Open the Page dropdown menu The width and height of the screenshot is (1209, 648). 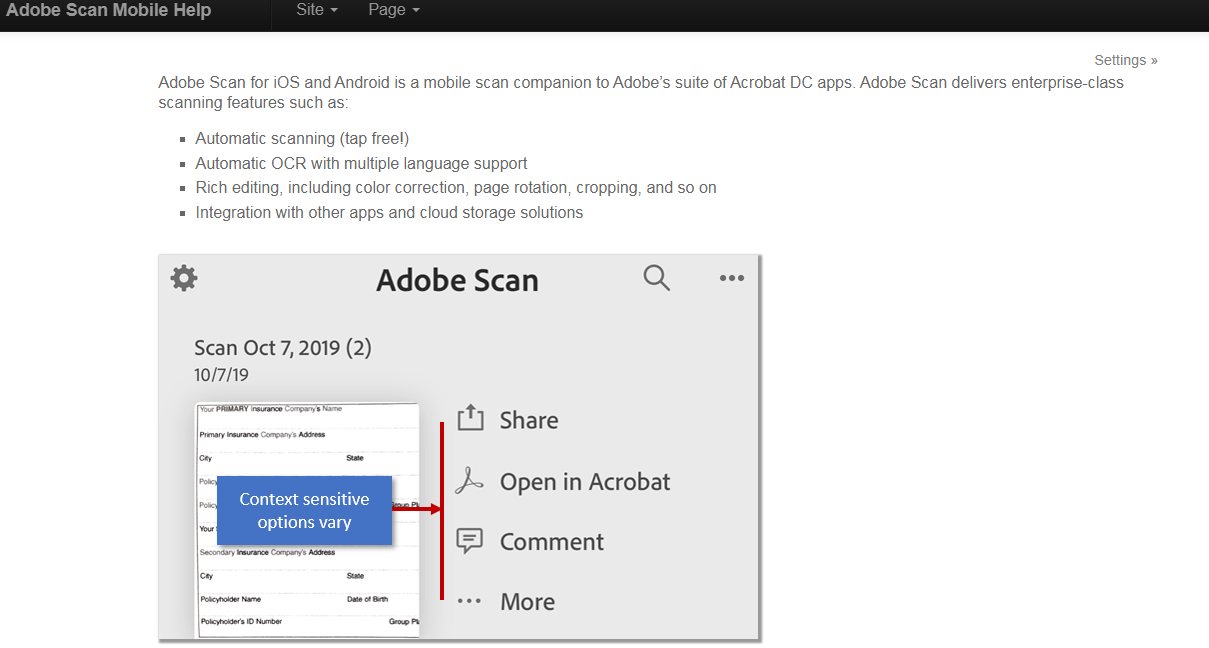coord(393,10)
